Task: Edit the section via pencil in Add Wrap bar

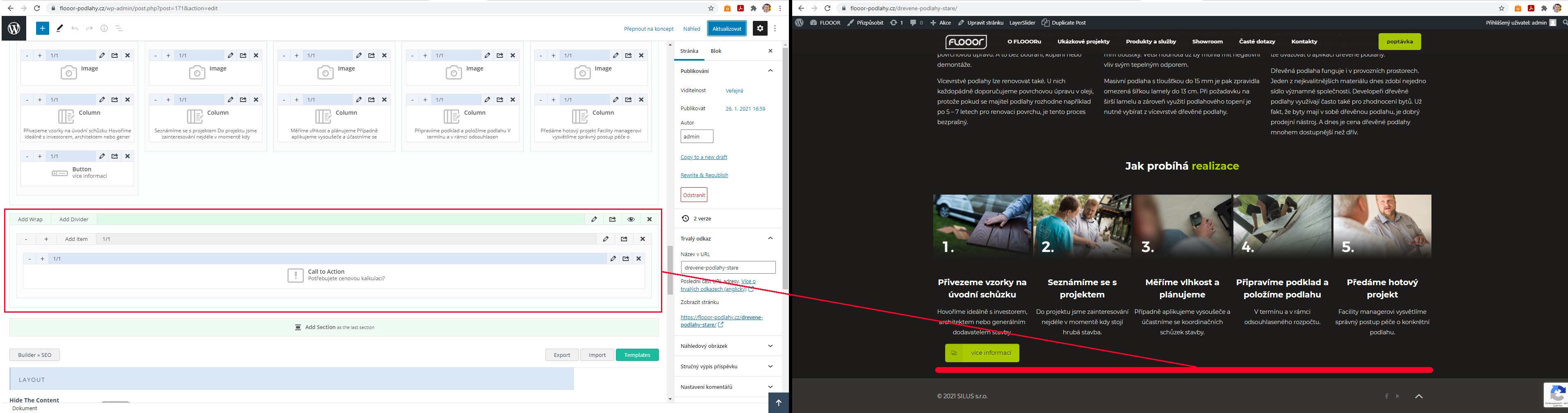Action: (594, 220)
